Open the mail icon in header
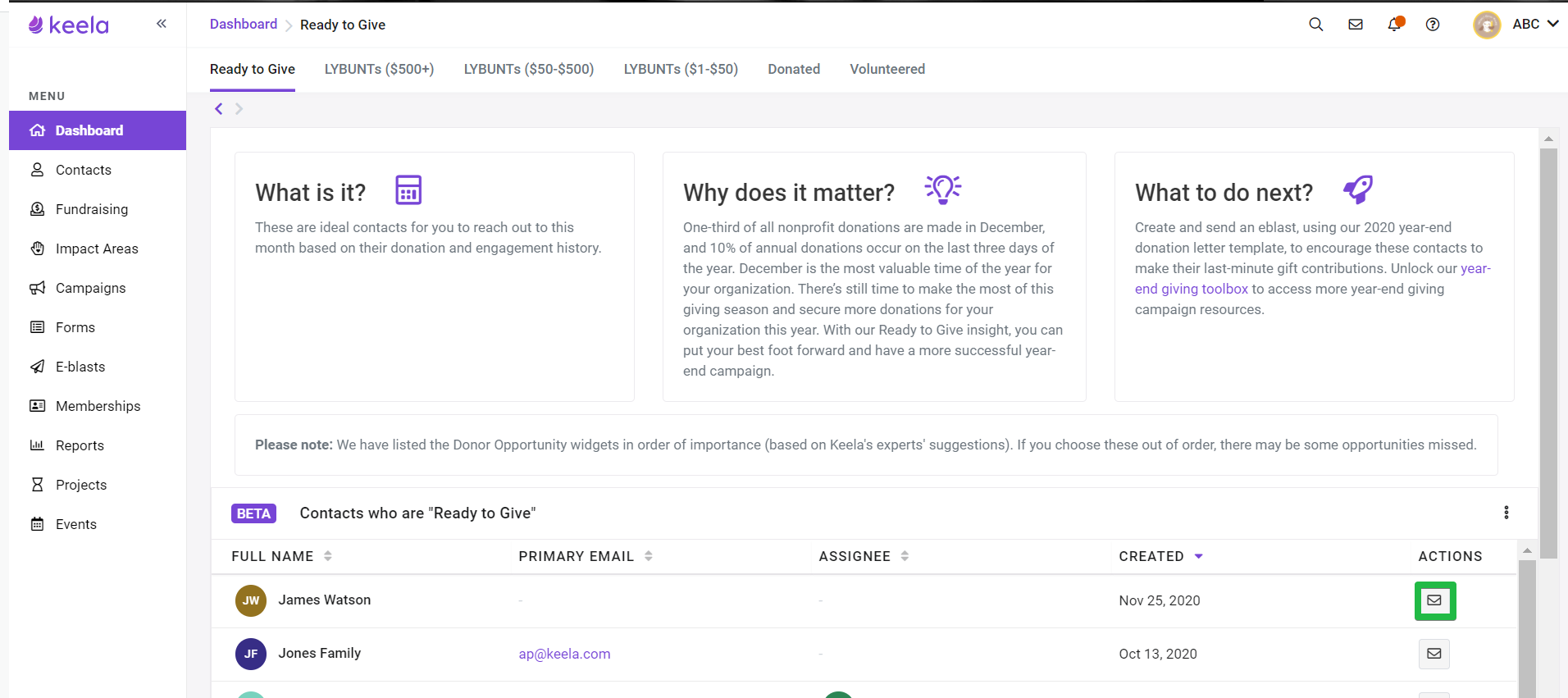 1356,25
